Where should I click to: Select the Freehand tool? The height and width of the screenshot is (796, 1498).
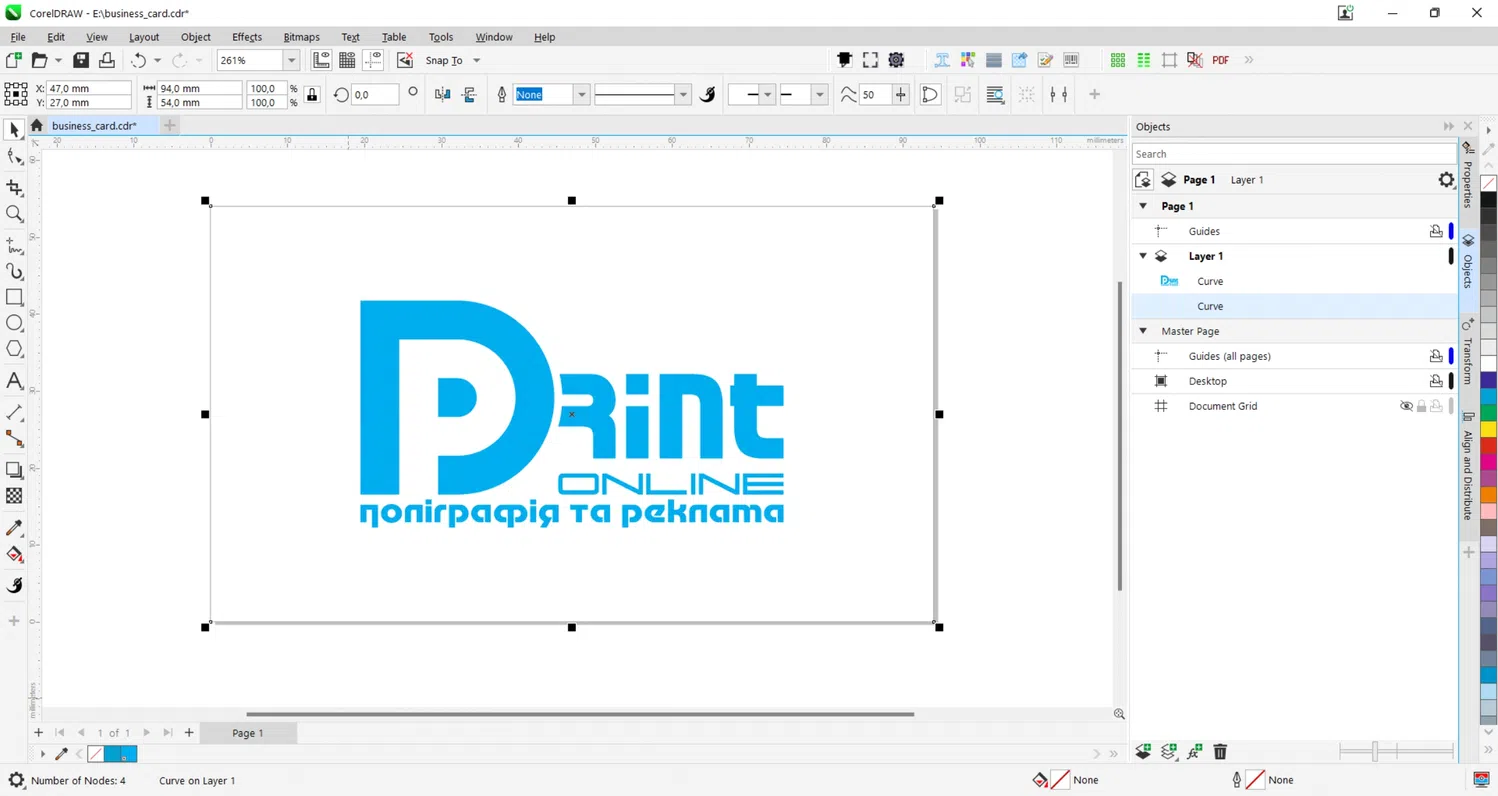pos(14,245)
